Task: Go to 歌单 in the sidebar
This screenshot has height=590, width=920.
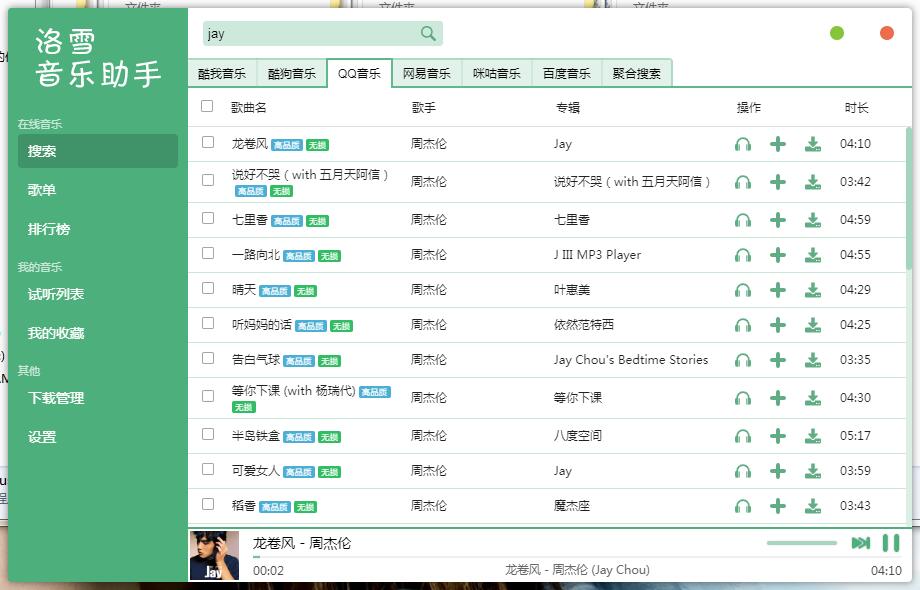Action: pos(98,190)
